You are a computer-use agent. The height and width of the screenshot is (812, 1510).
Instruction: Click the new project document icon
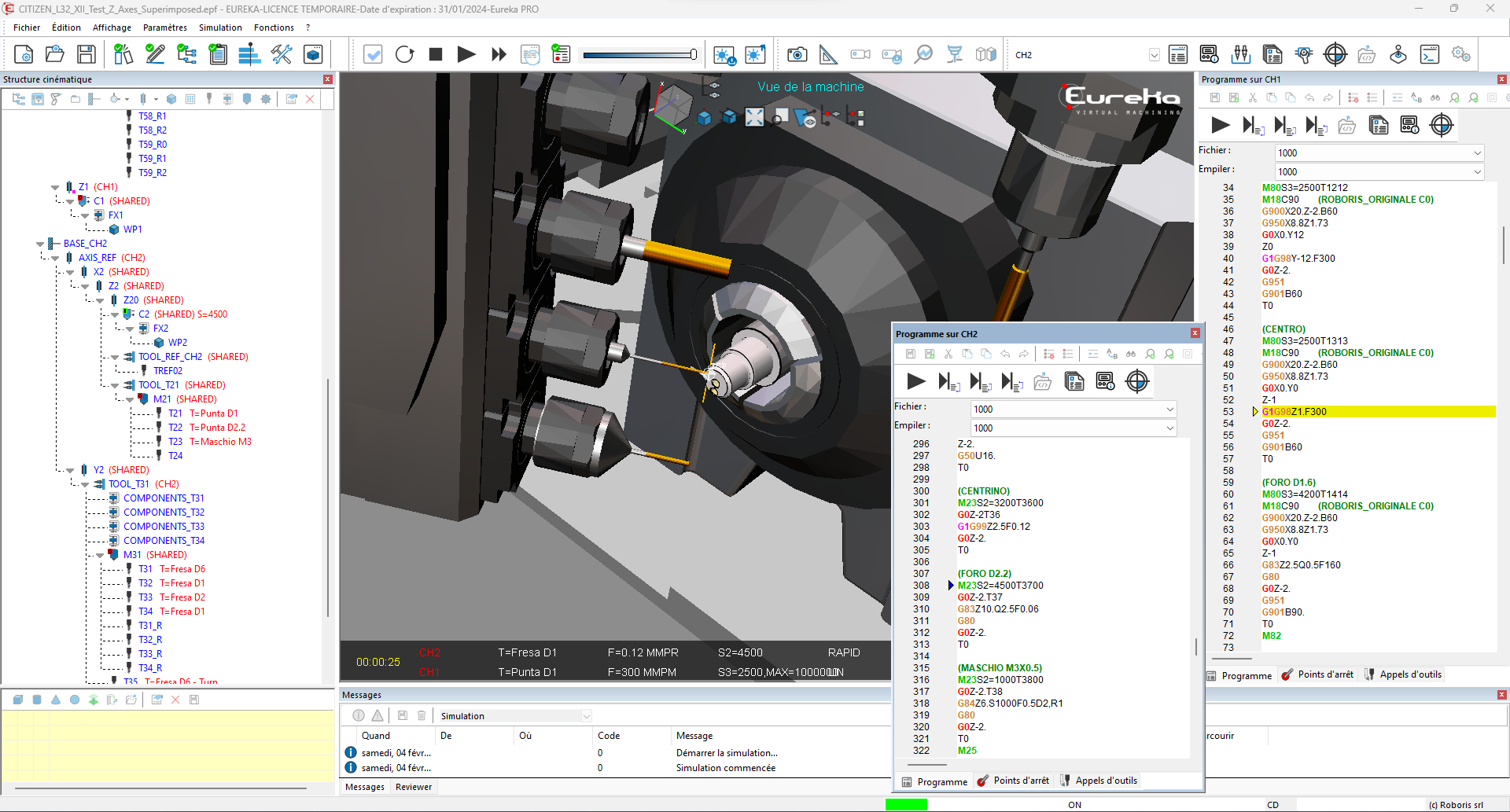click(24, 54)
